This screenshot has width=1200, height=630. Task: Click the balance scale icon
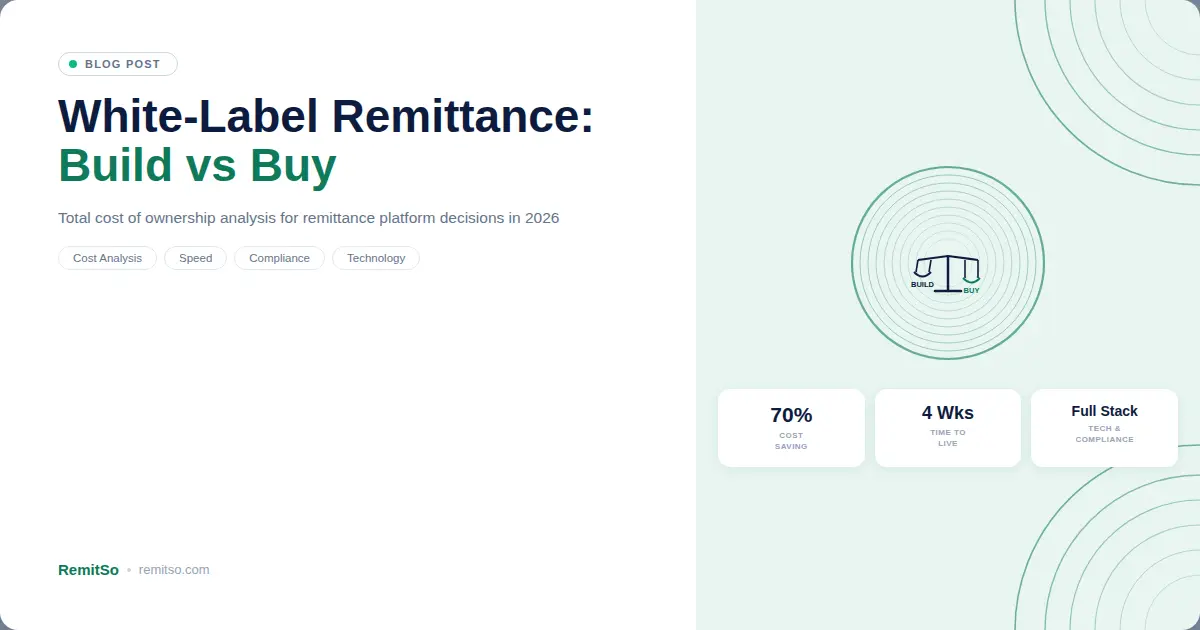pyautogui.click(x=947, y=270)
